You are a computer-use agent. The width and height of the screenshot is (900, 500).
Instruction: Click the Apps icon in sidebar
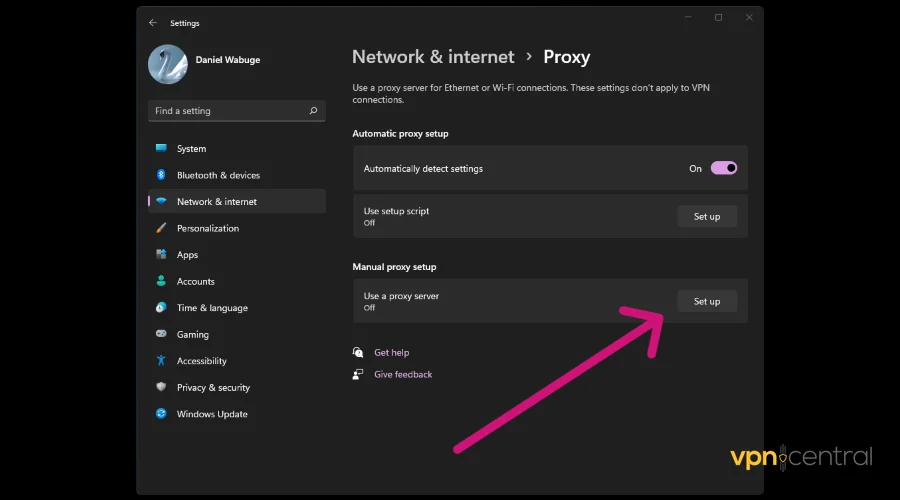click(x=161, y=255)
